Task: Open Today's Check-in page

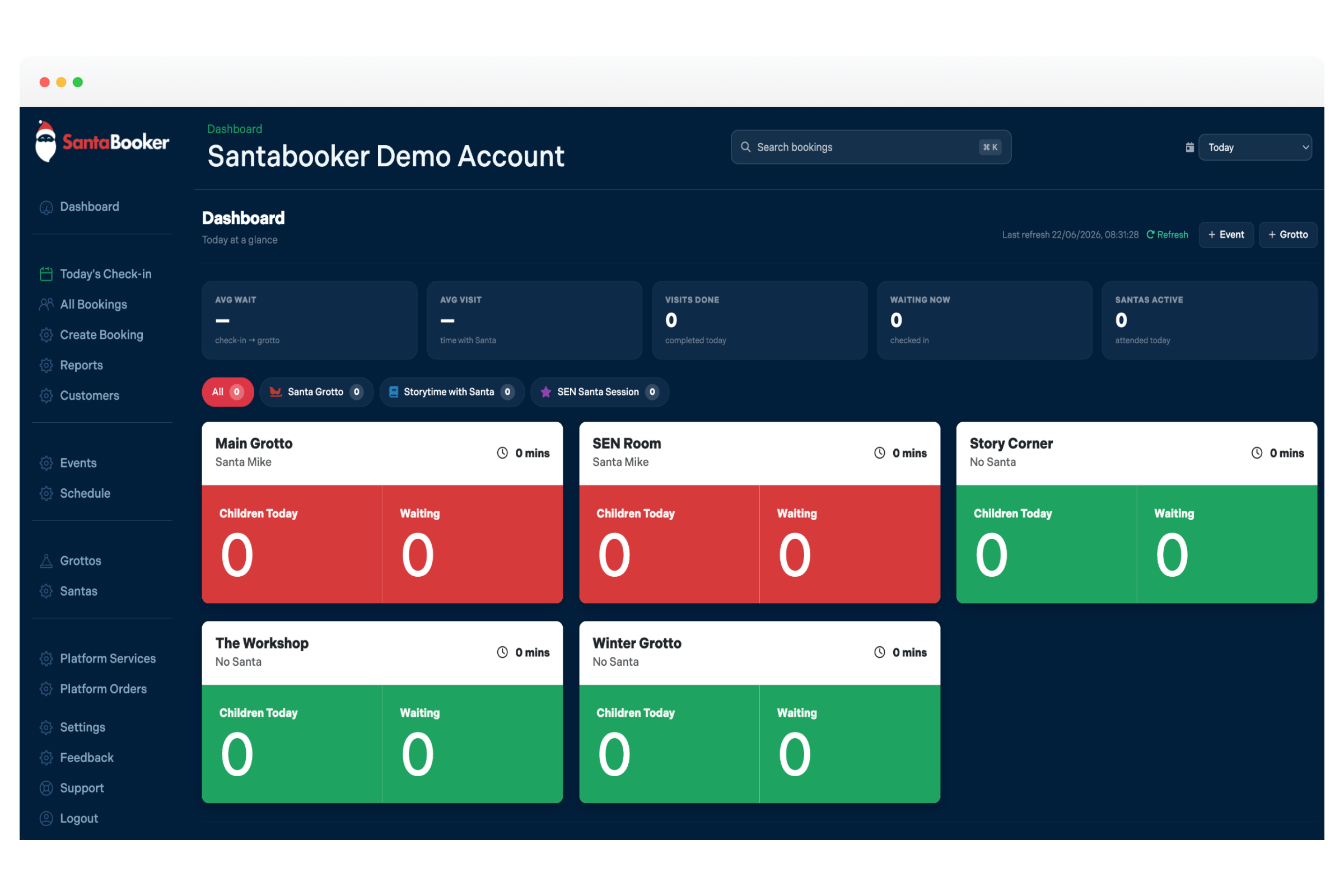Action: pyautogui.click(x=106, y=274)
